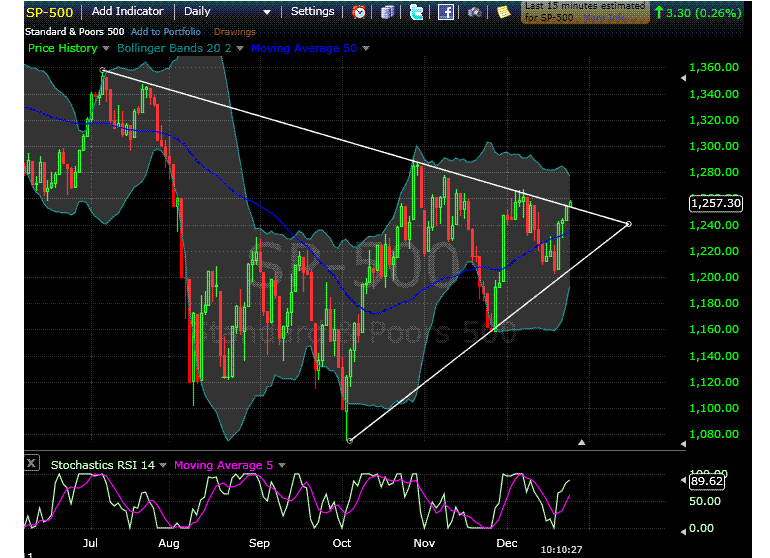The width and height of the screenshot is (770, 558).
Task: Click the 1,160.00 price axis label
Action: 714,330
